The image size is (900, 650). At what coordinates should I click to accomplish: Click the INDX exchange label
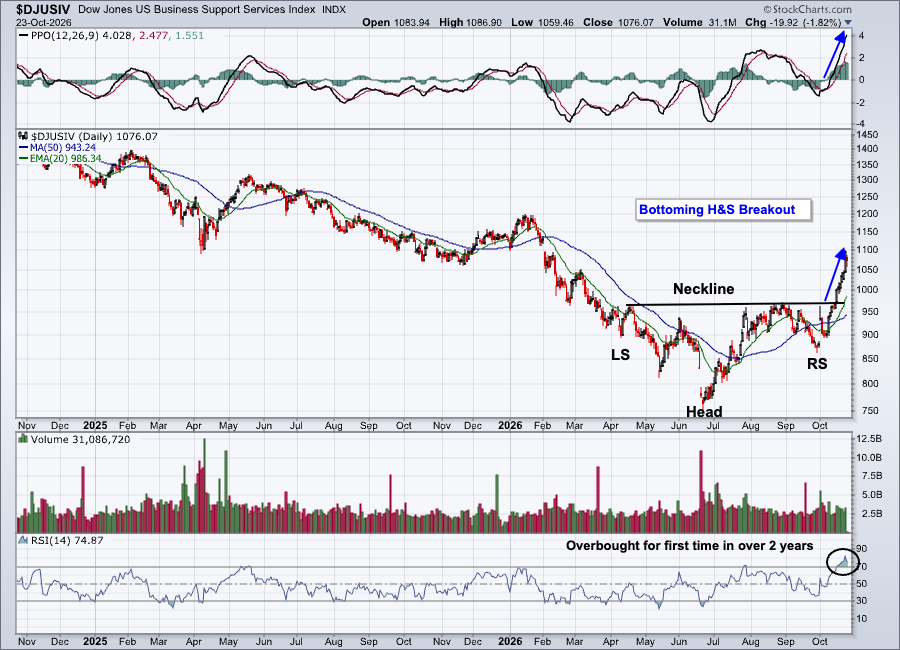pyautogui.click(x=333, y=9)
